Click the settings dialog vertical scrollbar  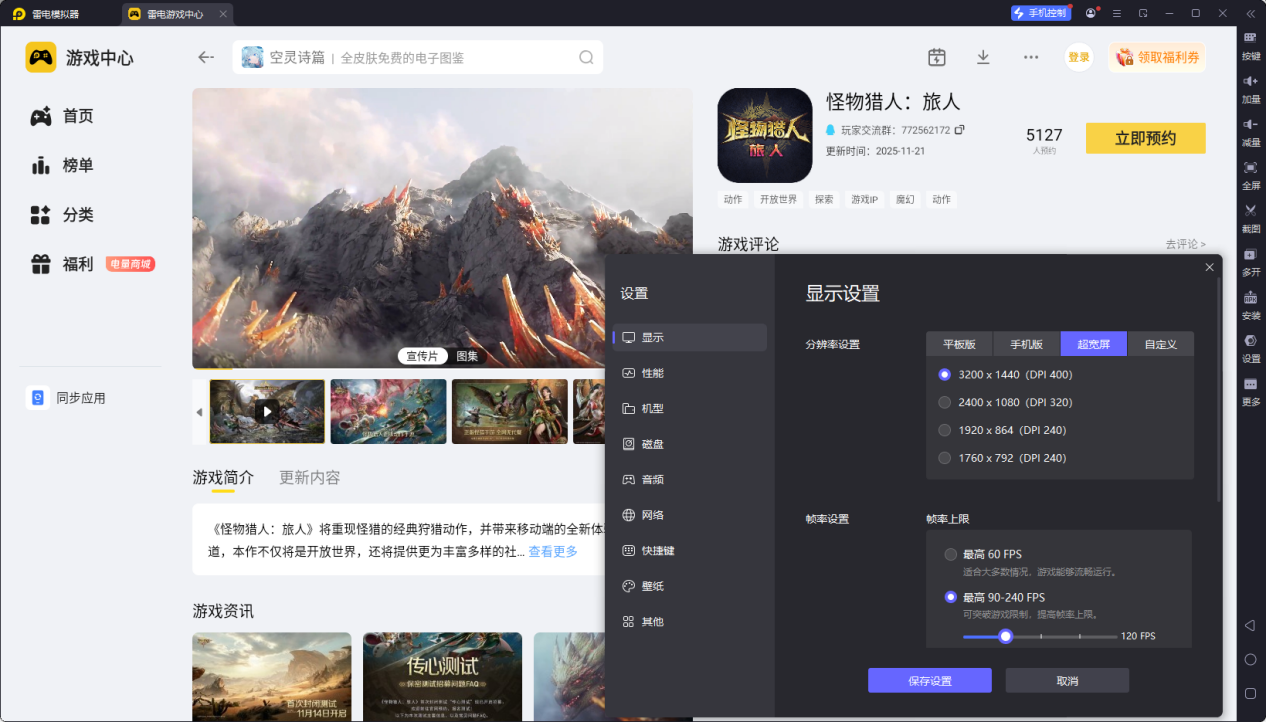(x=1219, y=390)
